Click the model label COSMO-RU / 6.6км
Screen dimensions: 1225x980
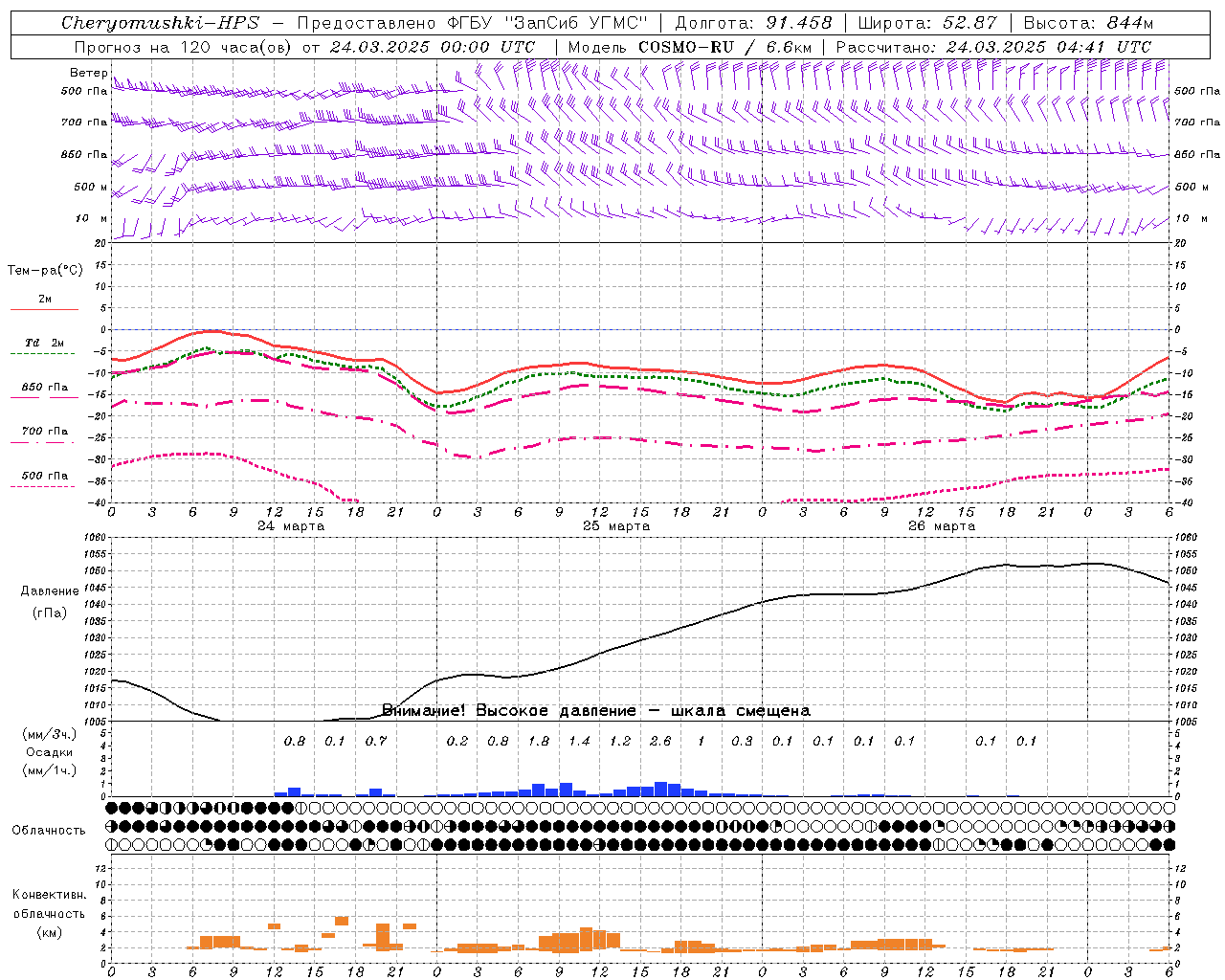coord(689,47)
